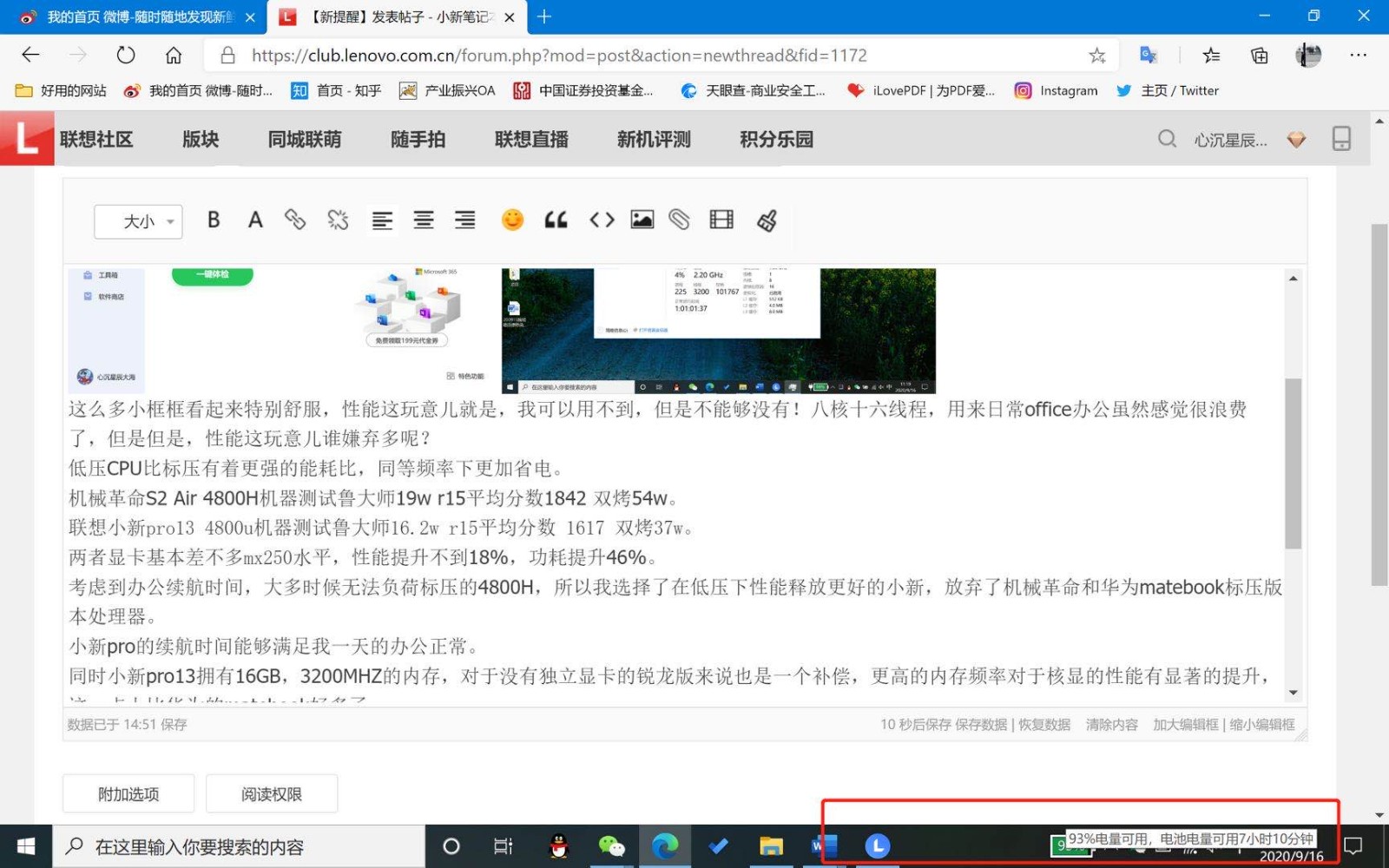The height and width of the screenshot is (868, 1389).
Task: Insert an image into the post
Action: [x=642, y=220]
